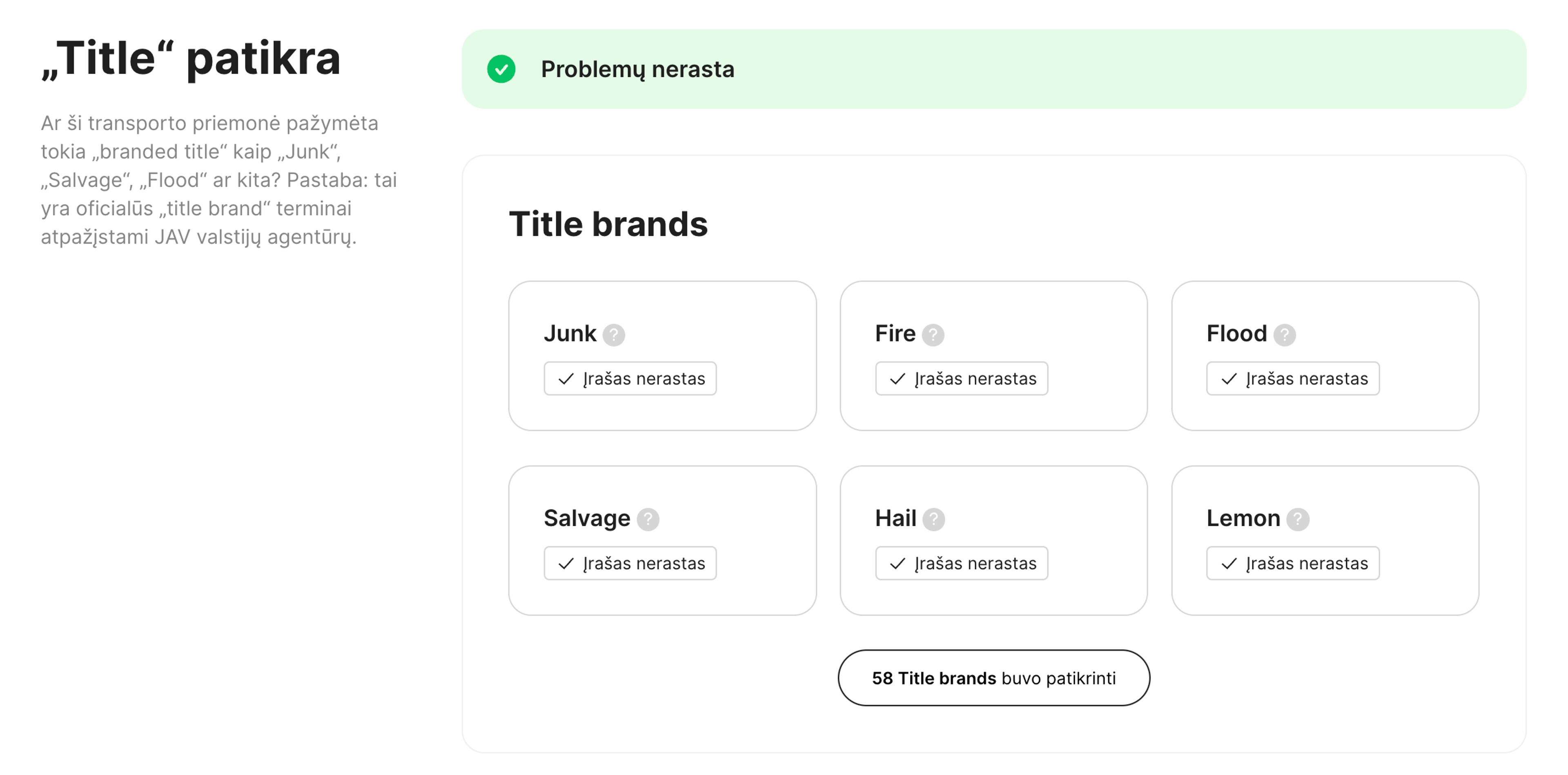Viewport: 1568px width, 775px height.
Task: Click the "Įrašas nerastas" badge under Hail
Action: pyautogui.click(x=961, y=564)
